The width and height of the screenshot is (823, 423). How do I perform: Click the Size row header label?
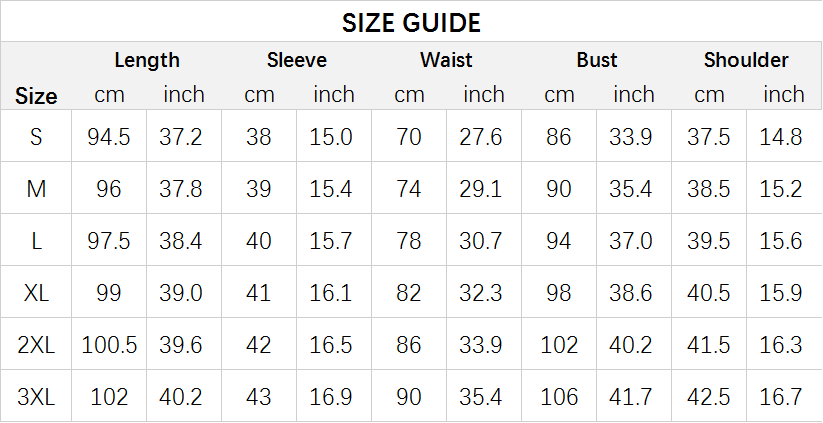point(36,96)
